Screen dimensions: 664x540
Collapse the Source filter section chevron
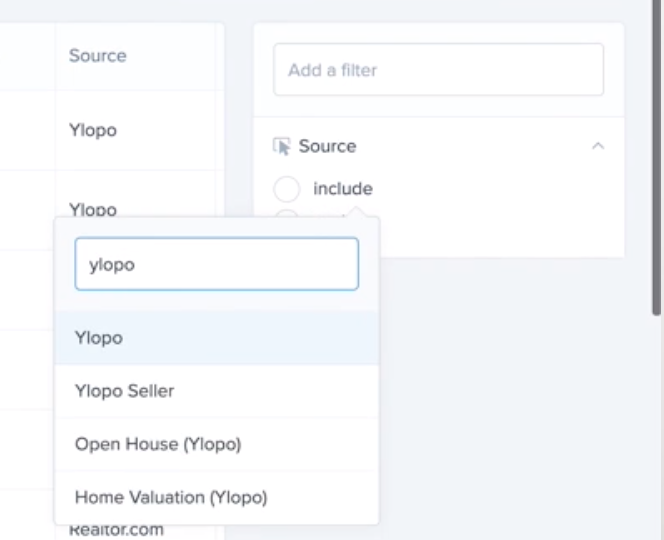click(598, 146)
